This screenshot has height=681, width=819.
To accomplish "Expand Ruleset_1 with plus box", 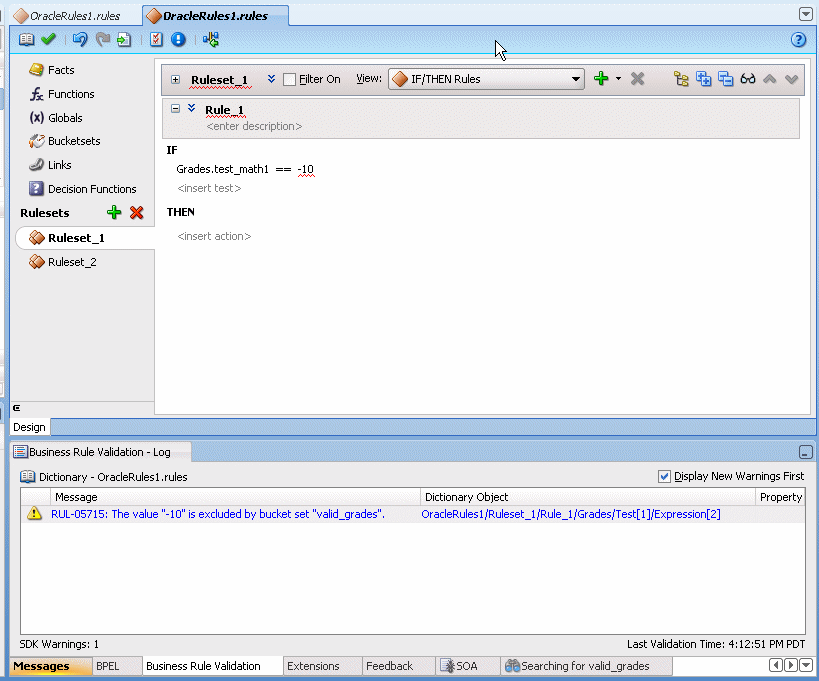I will click(x=176, y=79).
